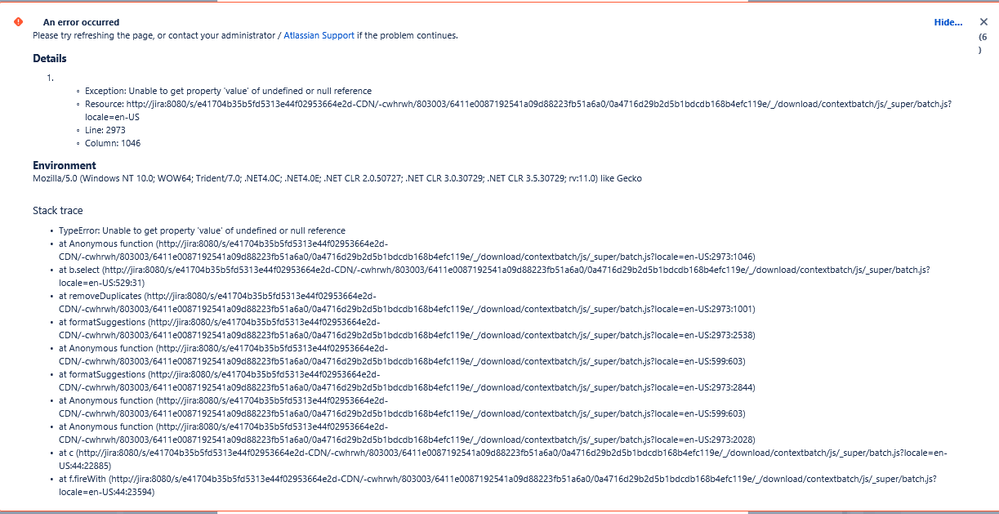Image resolution: width=999 pixels, height=514 pixels.
Task: Click the Mozilla/5.0 user agent string
Action: pos(337,178)
